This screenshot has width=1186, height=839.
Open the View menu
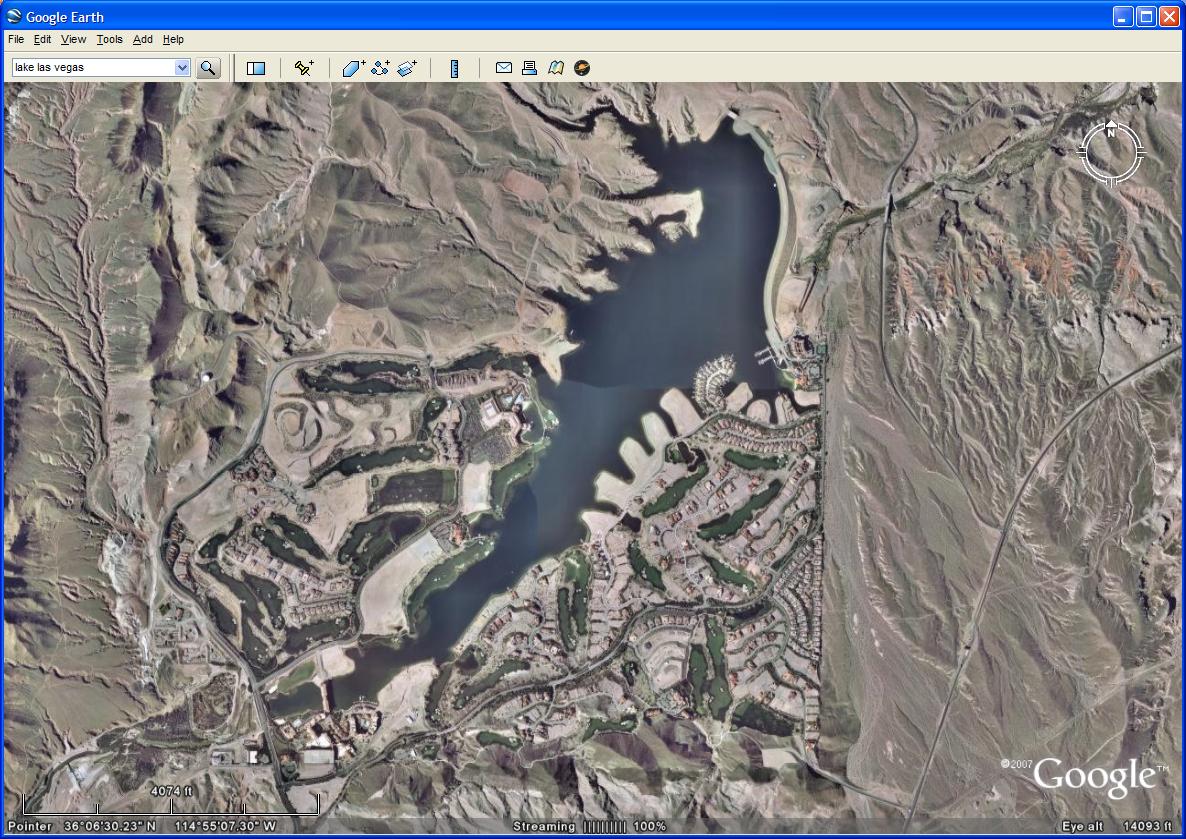click(x=73, y=40)
